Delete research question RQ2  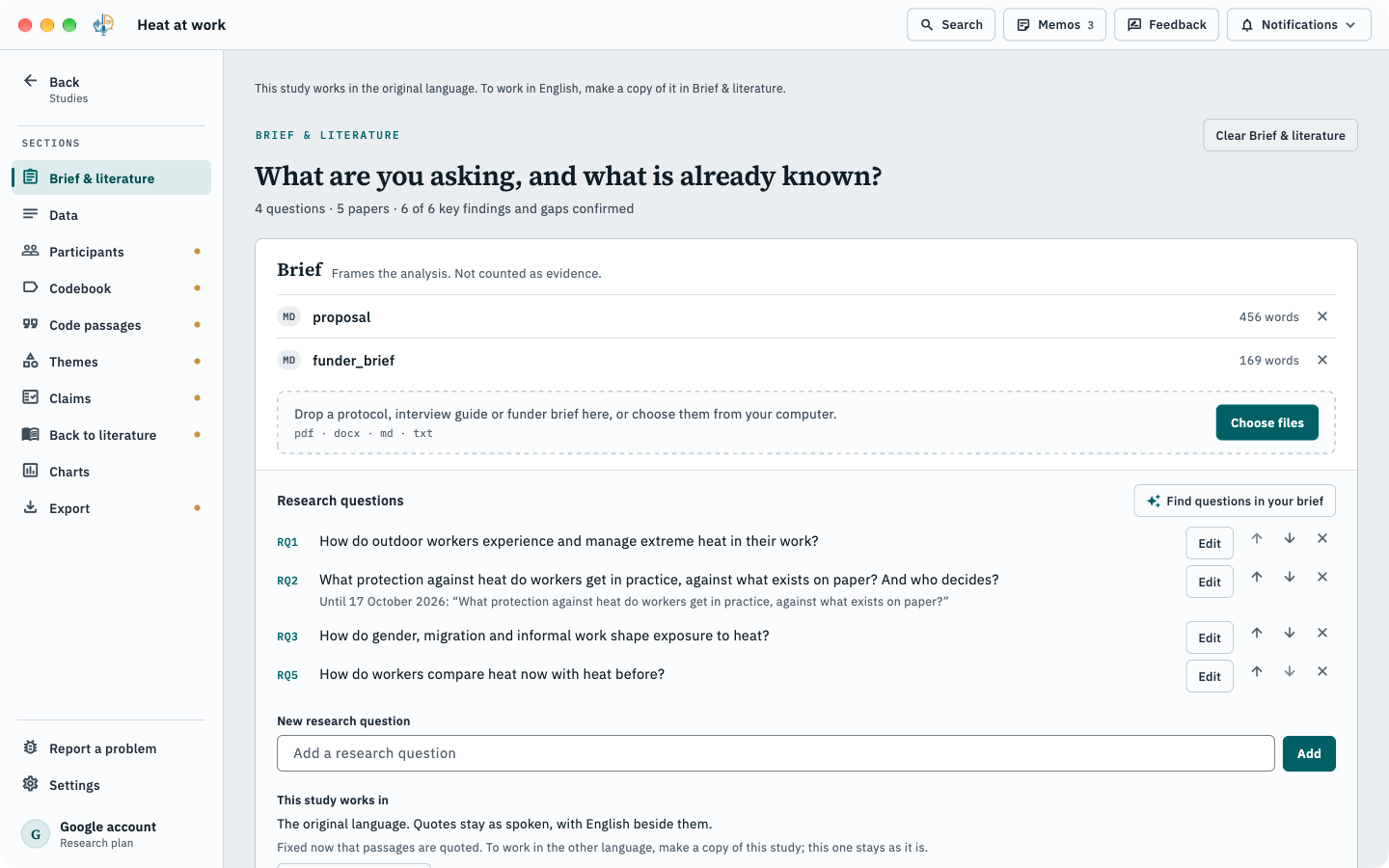(x=1322, y=577)
